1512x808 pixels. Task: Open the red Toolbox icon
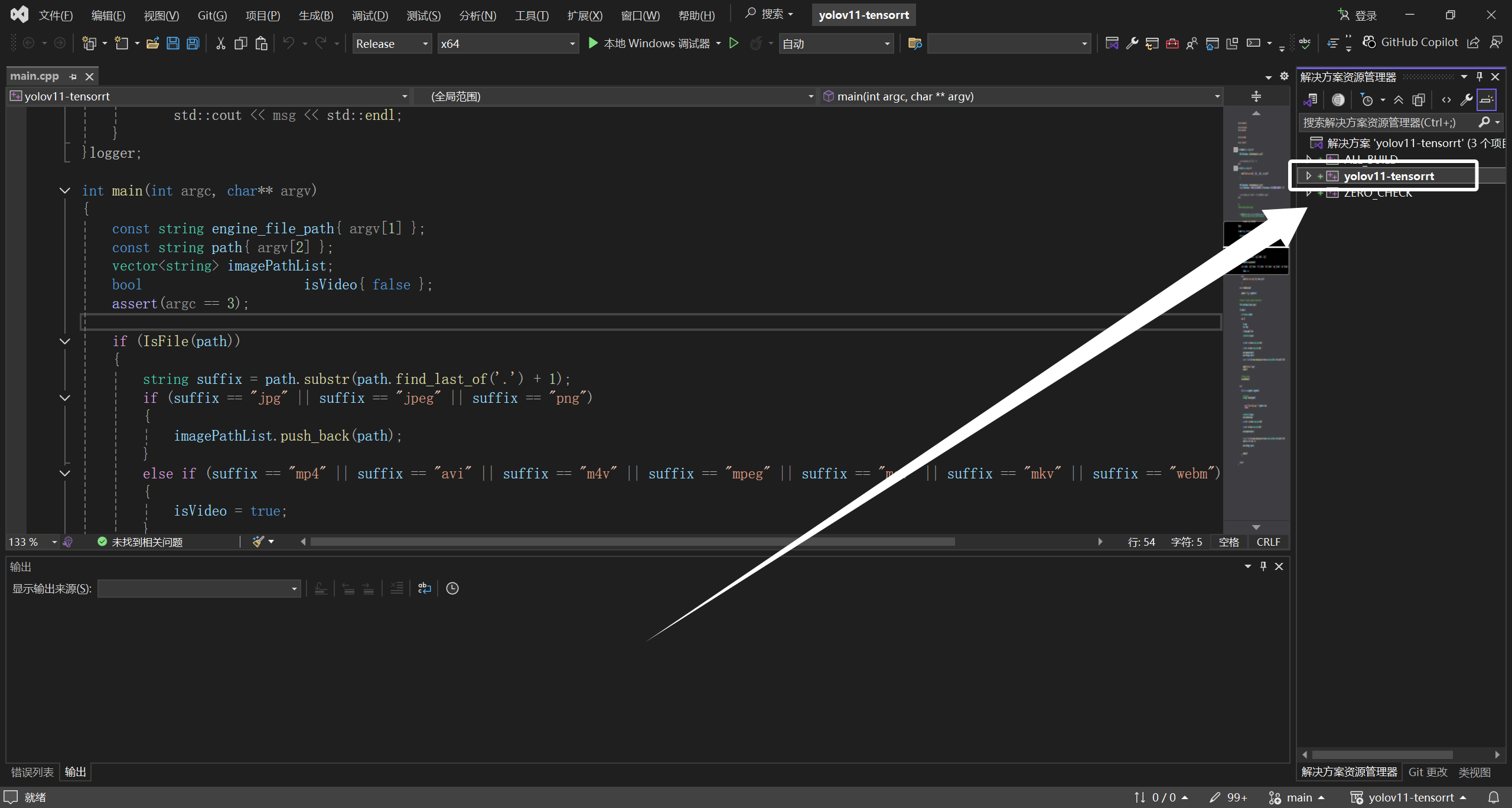(x=1172, y=43)
